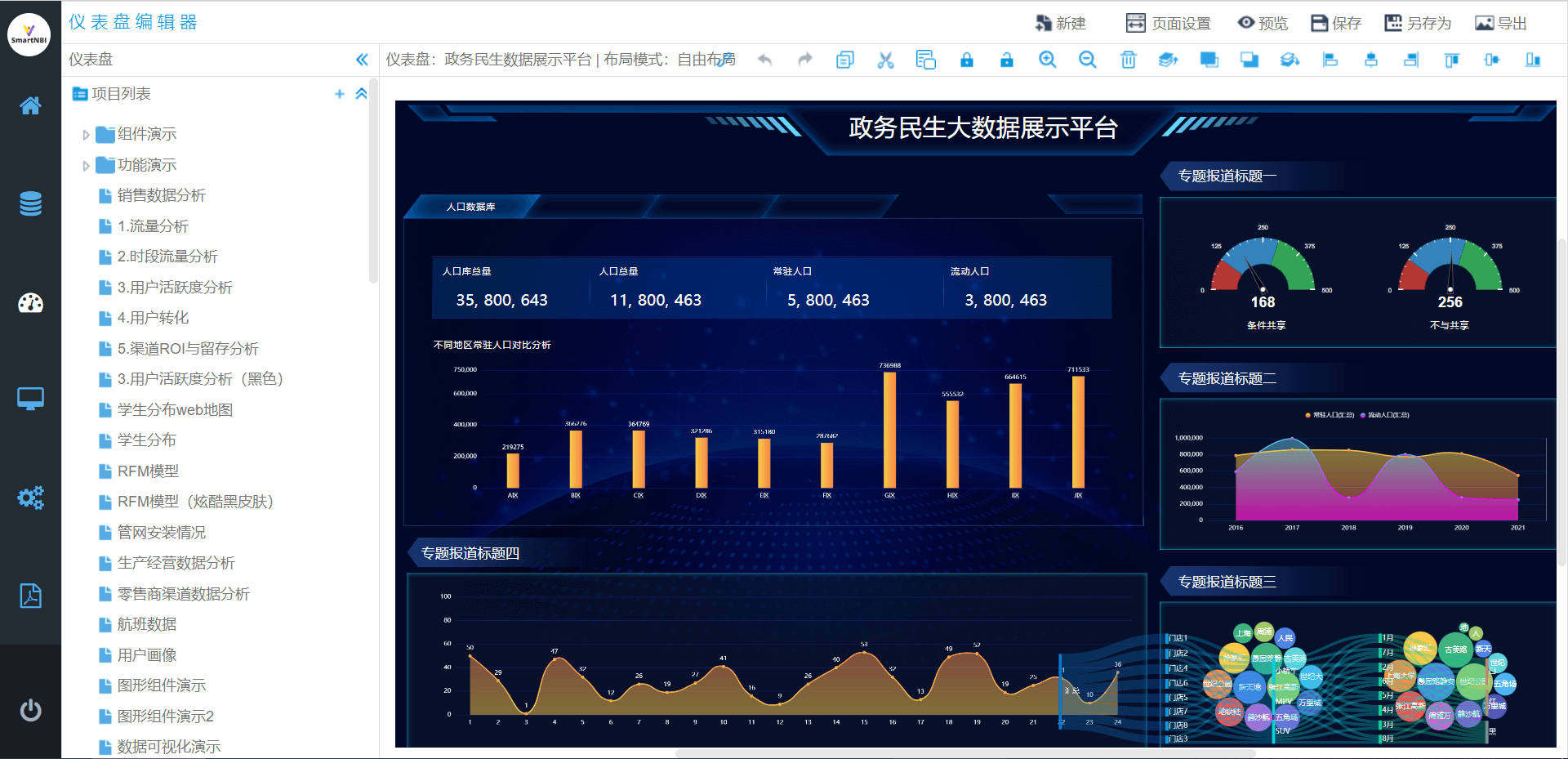Click the align horizontal center icon
1568x759 pixels.
[x=1371, y=60]
